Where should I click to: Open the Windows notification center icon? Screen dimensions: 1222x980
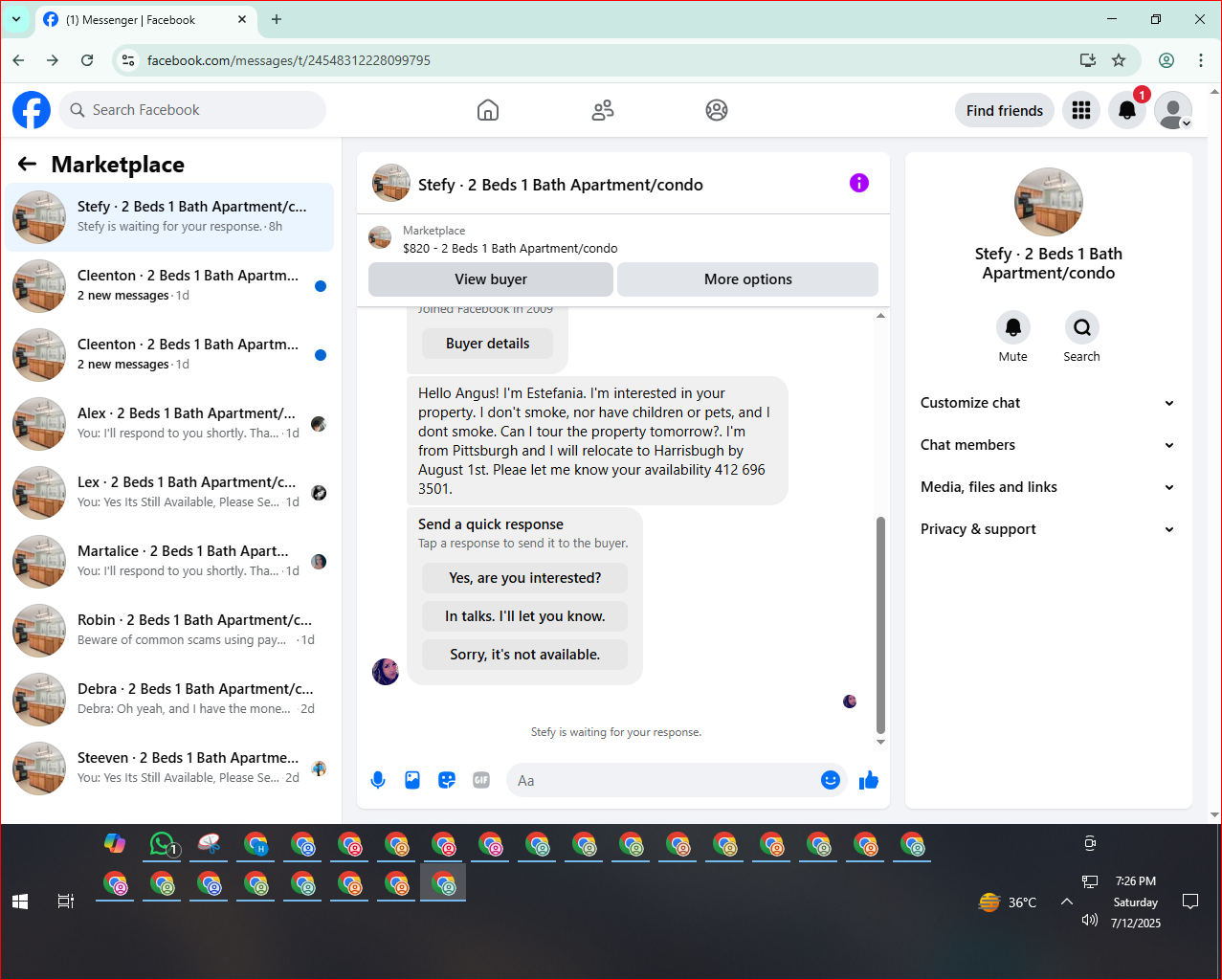point(1190,902)
